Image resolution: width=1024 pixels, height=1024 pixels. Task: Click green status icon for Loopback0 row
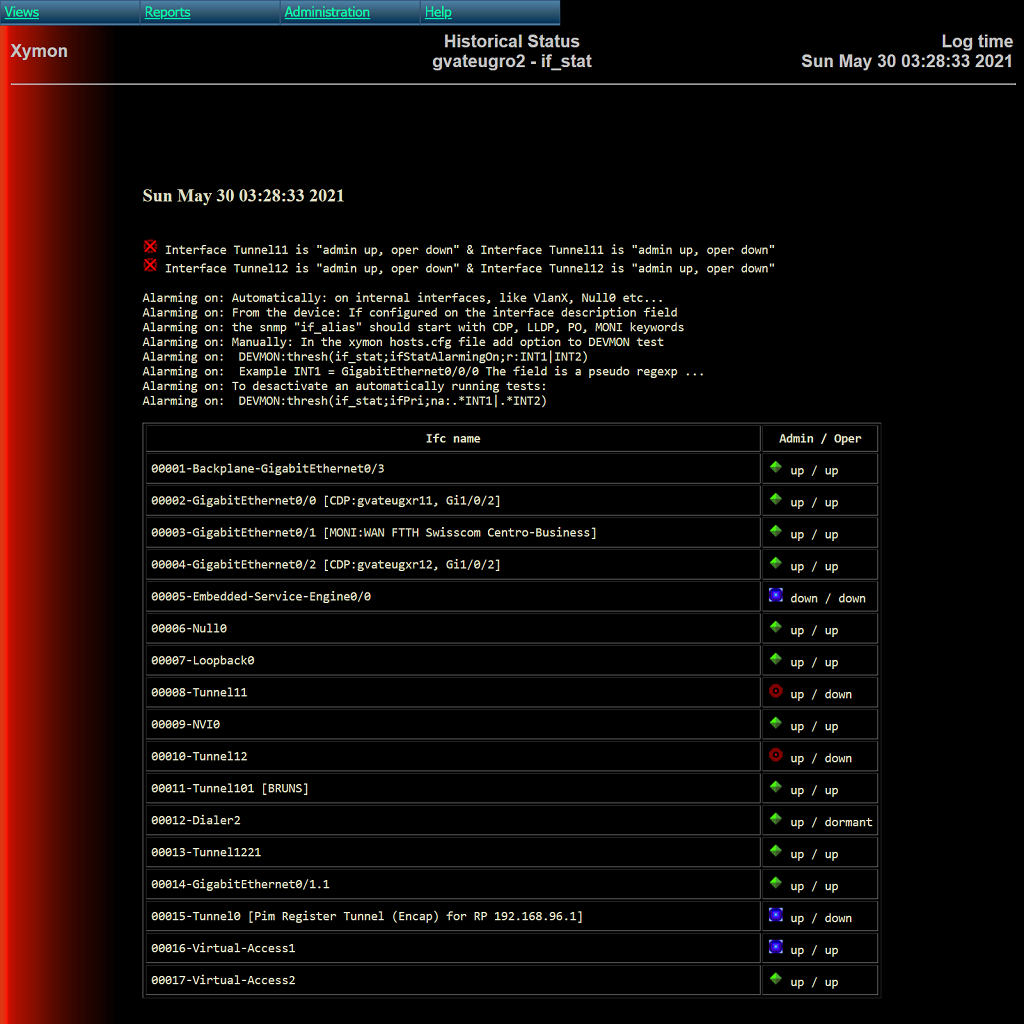point(775,659)
